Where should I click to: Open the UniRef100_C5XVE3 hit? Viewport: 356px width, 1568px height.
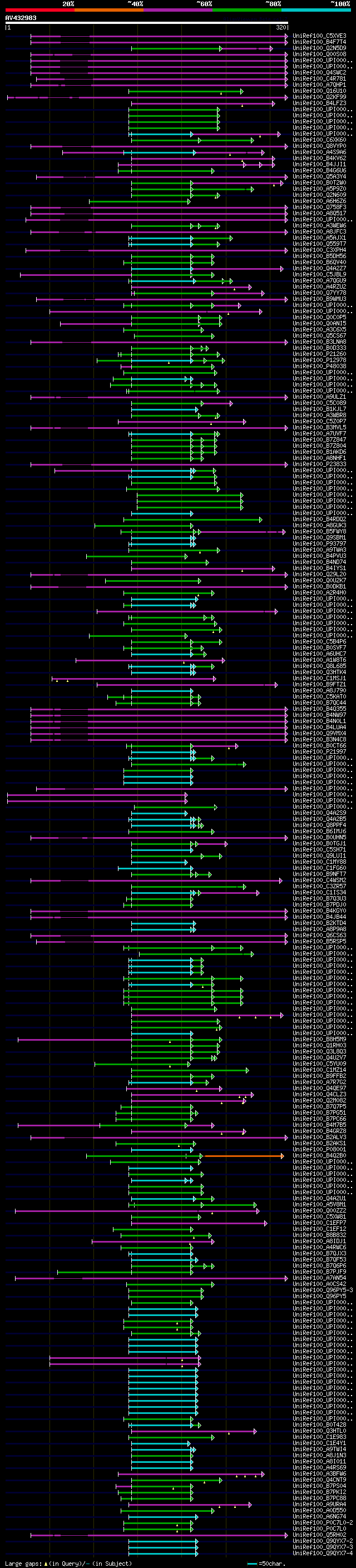[x=319, y=36]
